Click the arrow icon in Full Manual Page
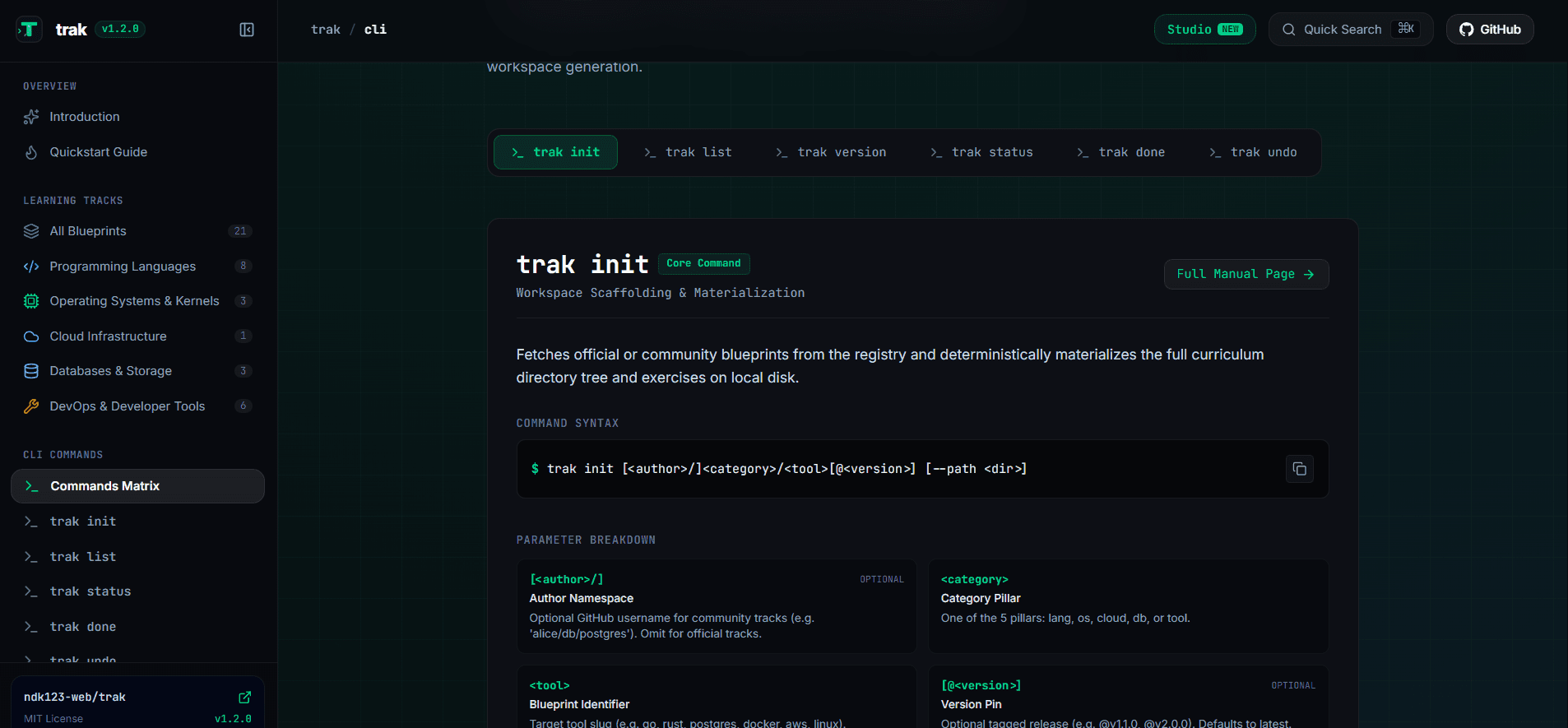 pos(1309,275)
